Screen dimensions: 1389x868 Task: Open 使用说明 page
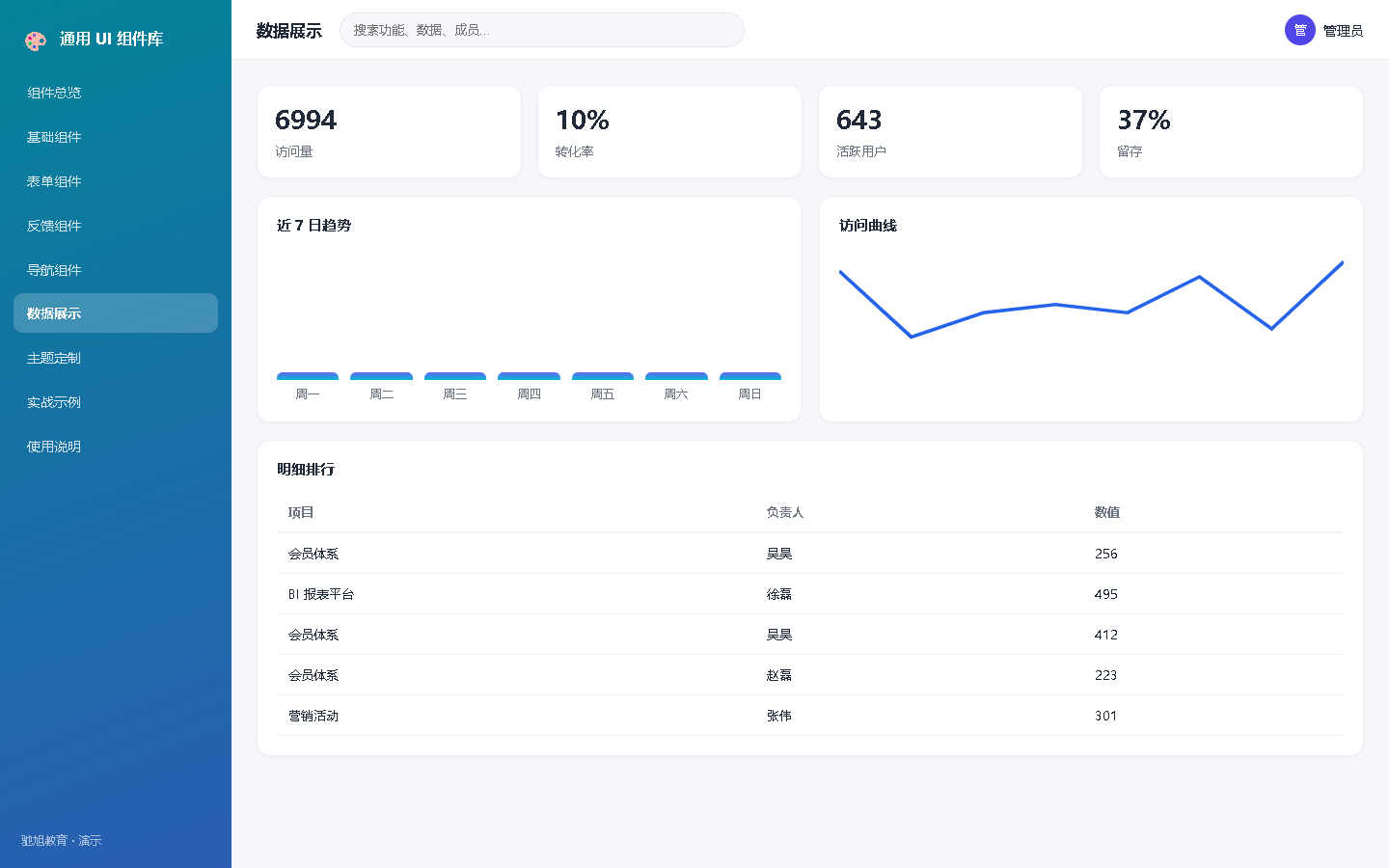coord(116,447)
